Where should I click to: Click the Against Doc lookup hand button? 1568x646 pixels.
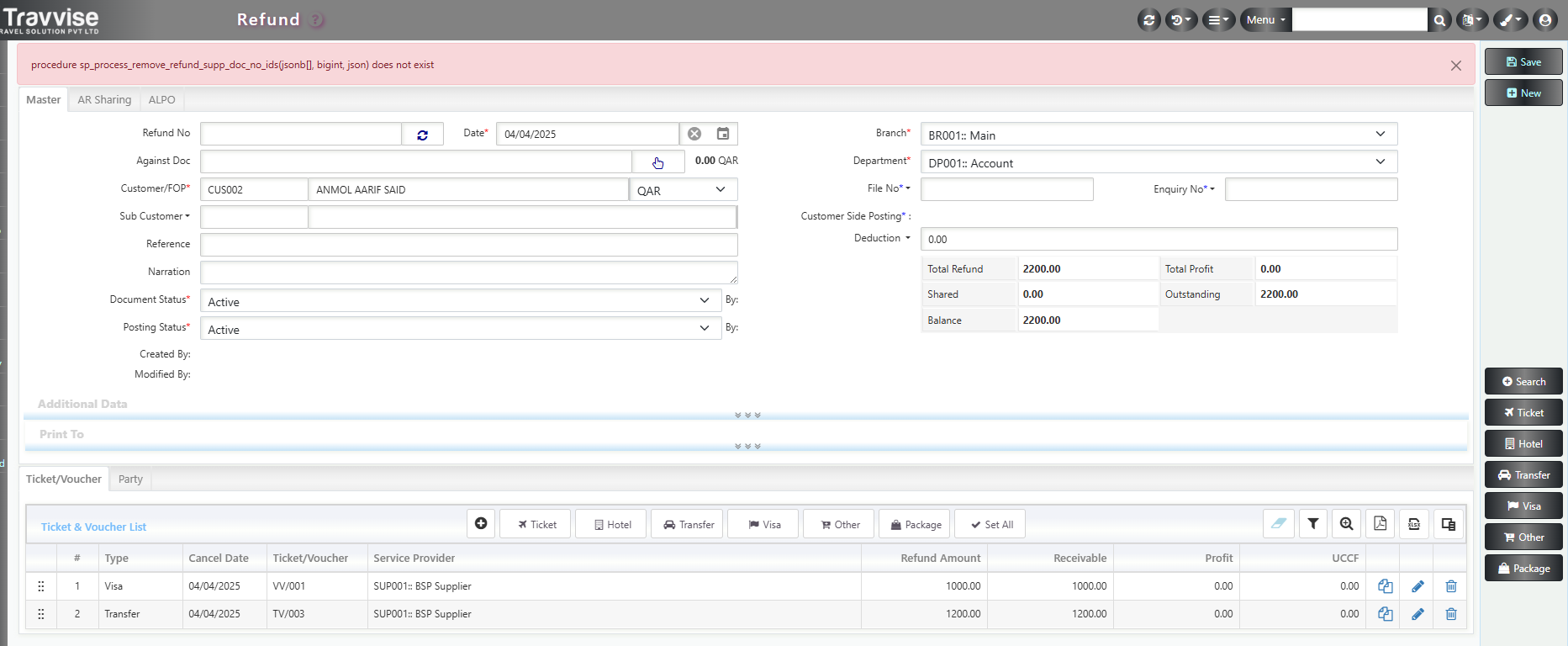657,162
